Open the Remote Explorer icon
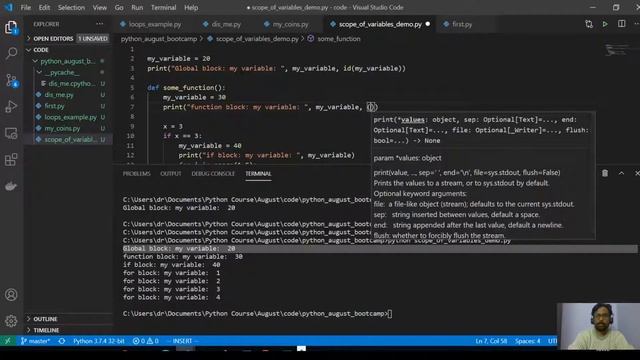This screenshot has height=360, width=640. [11, 133]
